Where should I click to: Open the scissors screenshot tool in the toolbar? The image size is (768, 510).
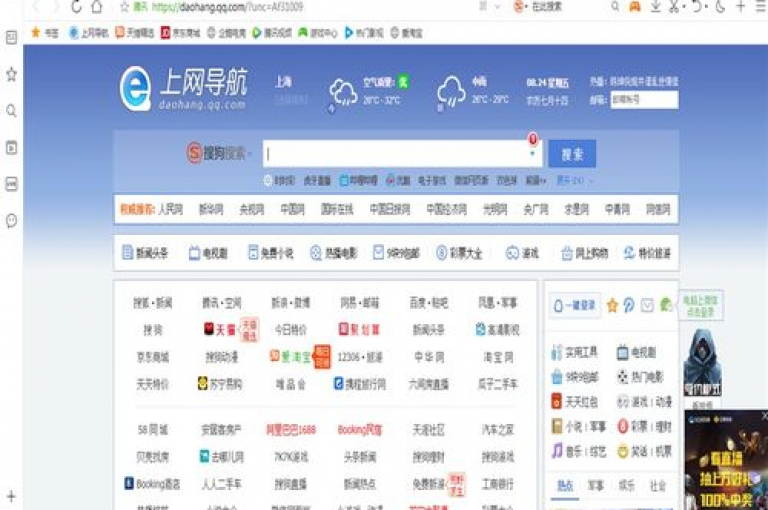674,7
